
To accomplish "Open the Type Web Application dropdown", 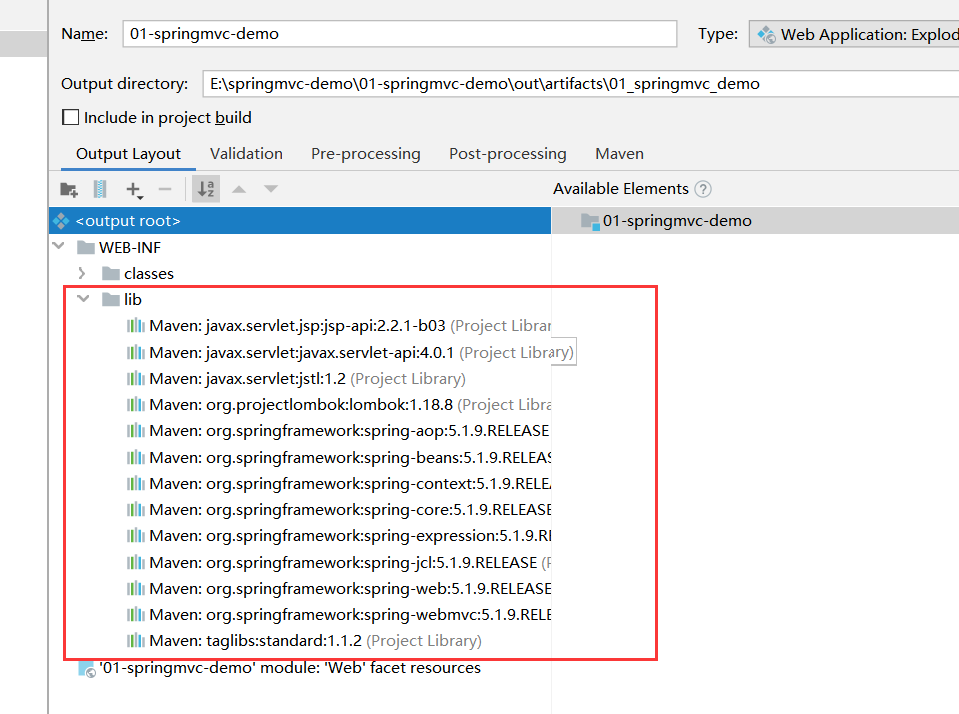I will click(854, 34).
